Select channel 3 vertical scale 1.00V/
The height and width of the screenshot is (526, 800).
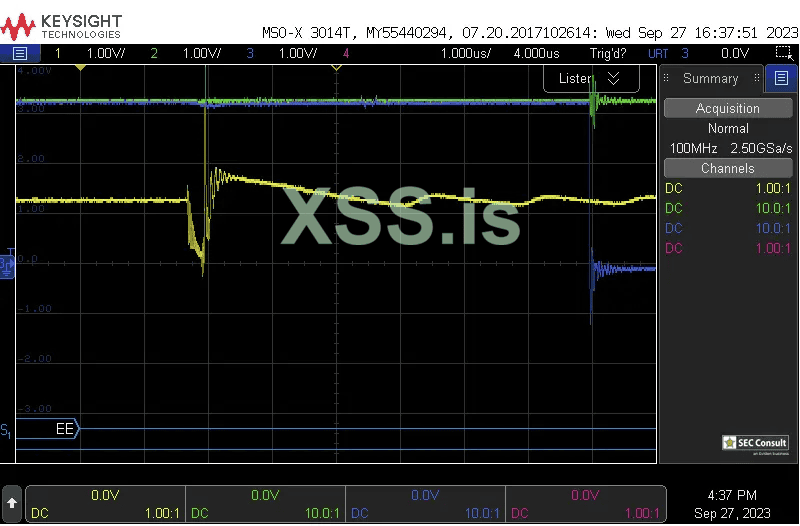click(298, 53)
